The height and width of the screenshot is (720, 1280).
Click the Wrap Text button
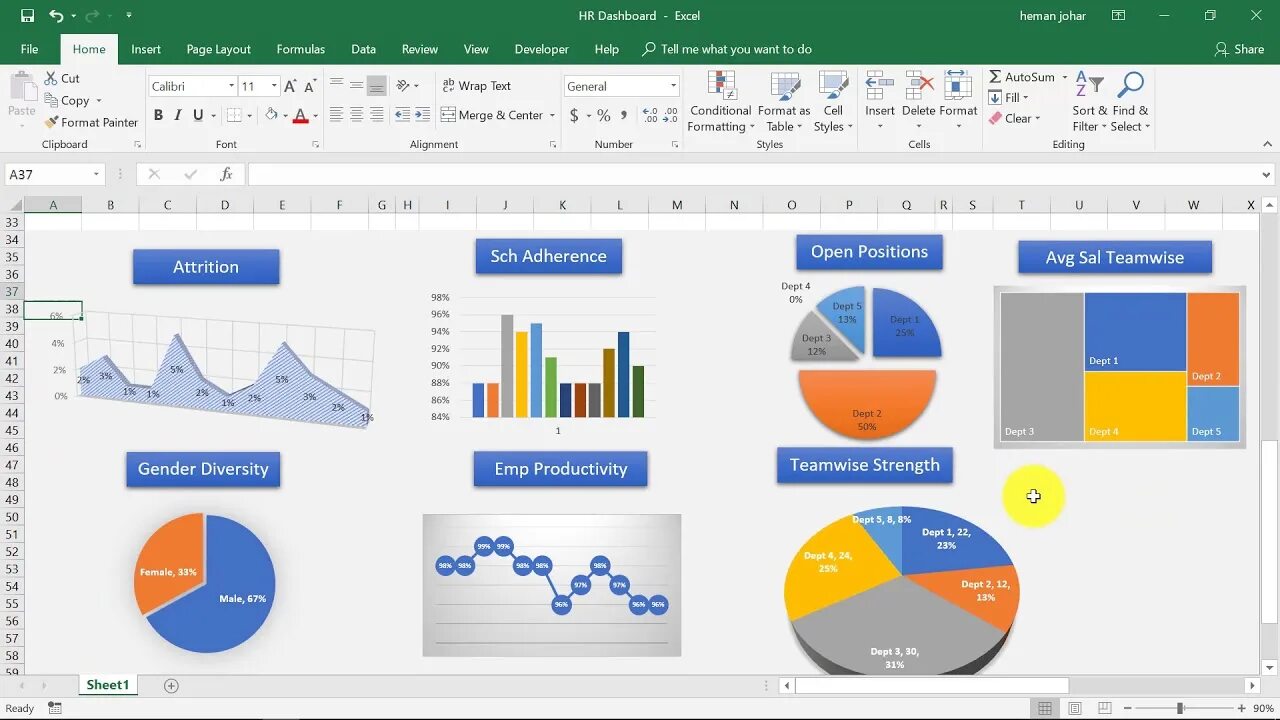pyautogui.click(x=476, y=86)
